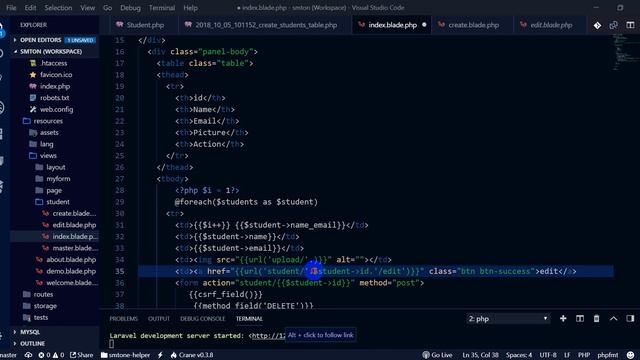Screen dimensions: 640x360
Task: Toggle panel position icon in the terminal header
Action: (x=630, y=318)
